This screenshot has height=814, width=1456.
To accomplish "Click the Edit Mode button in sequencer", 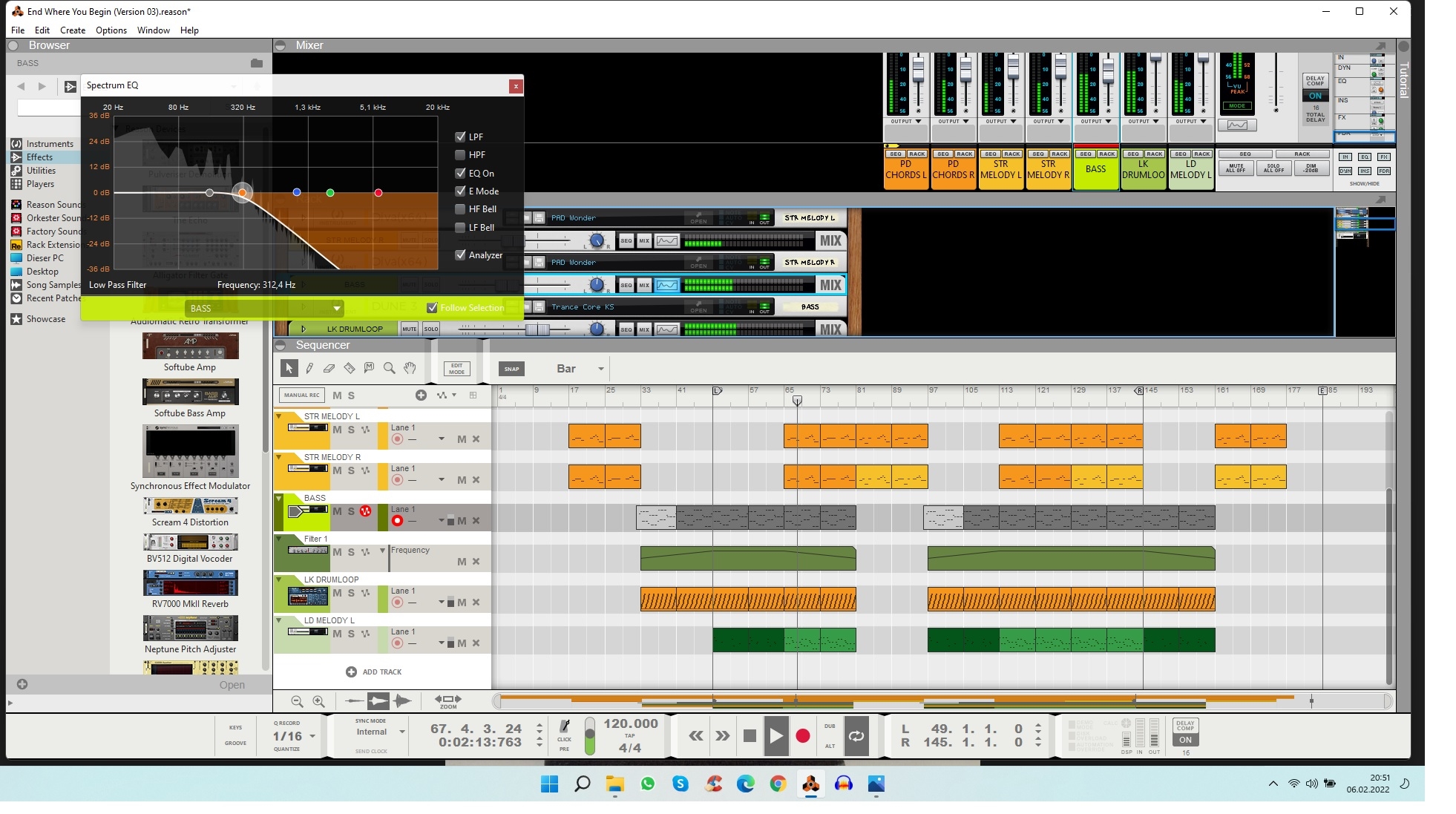I will click(x=456, y=369).
